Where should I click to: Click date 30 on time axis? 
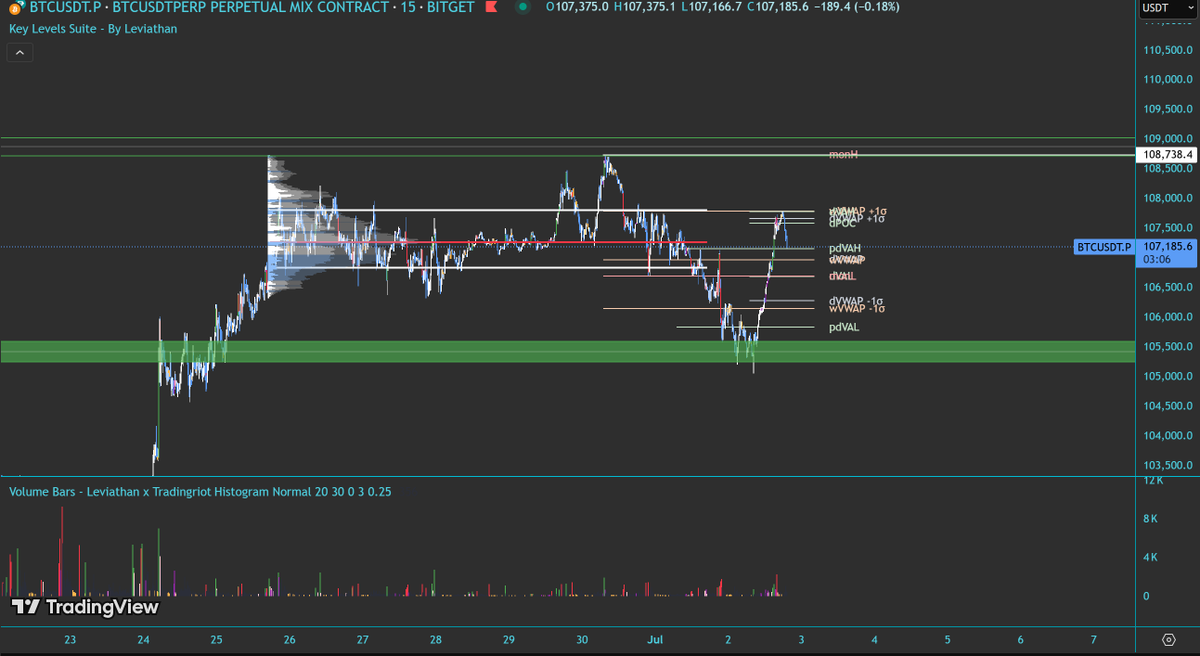click(x=582, y=639)
